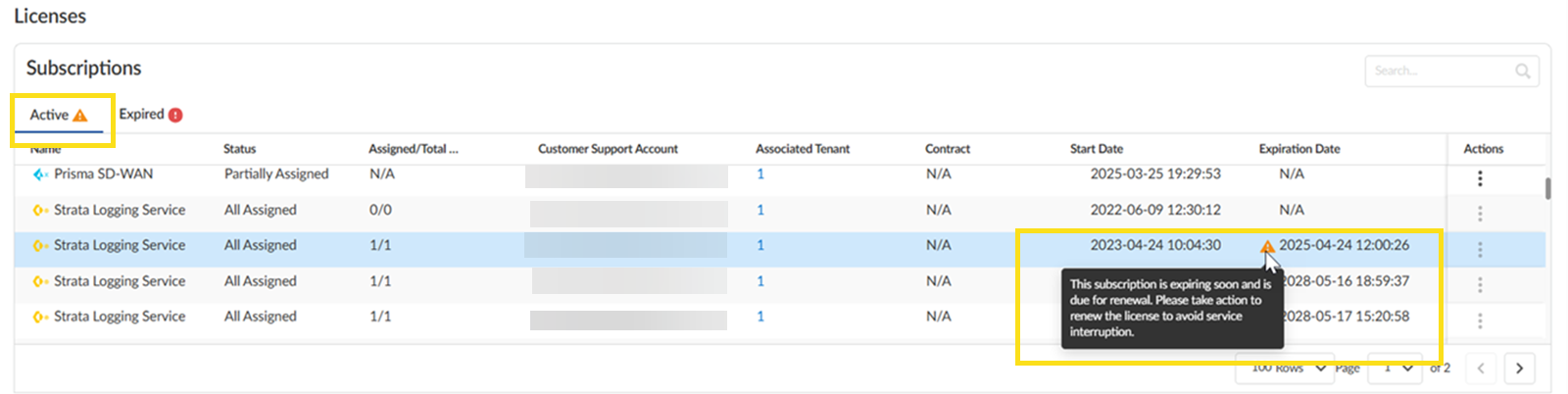Switch to the Active subscriptions tab
The width and height of the screenshot is (1568, 394).
click(57, 115)
